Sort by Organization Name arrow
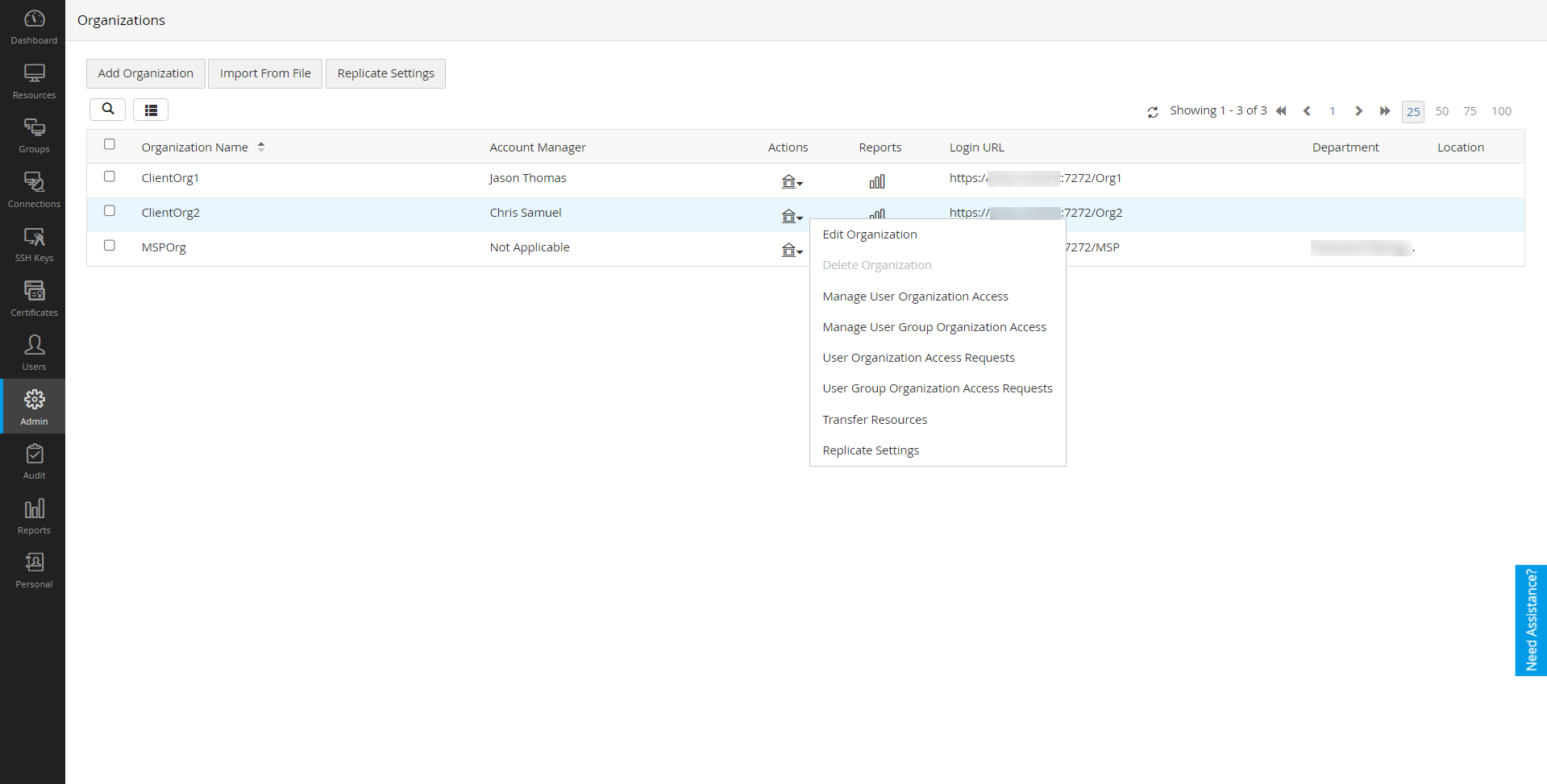This screenshot has width=1547, height=784. click(x=261, y=147)
